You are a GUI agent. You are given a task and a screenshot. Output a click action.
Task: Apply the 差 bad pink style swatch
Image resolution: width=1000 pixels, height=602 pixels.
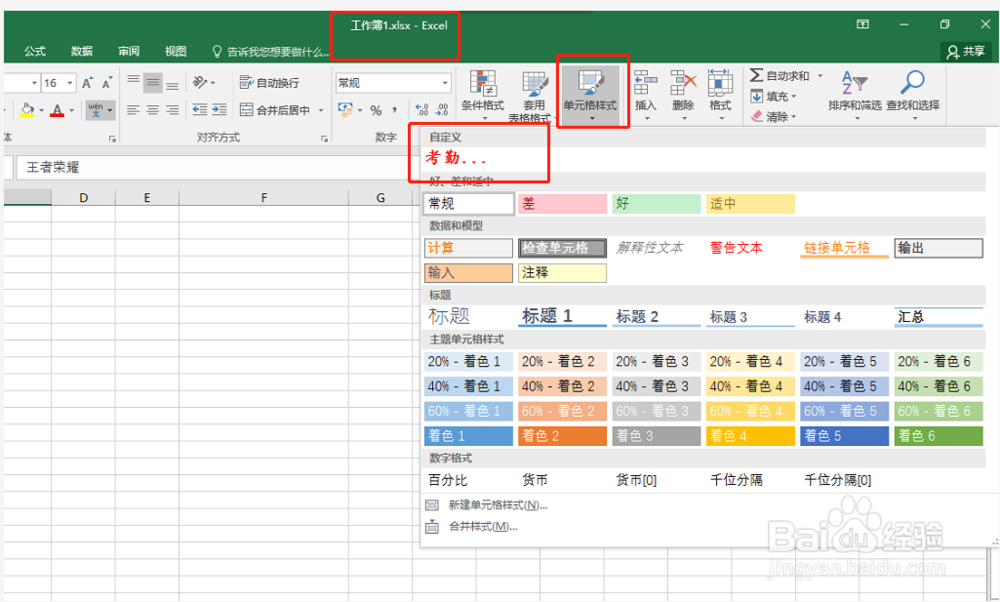[562, 204]
